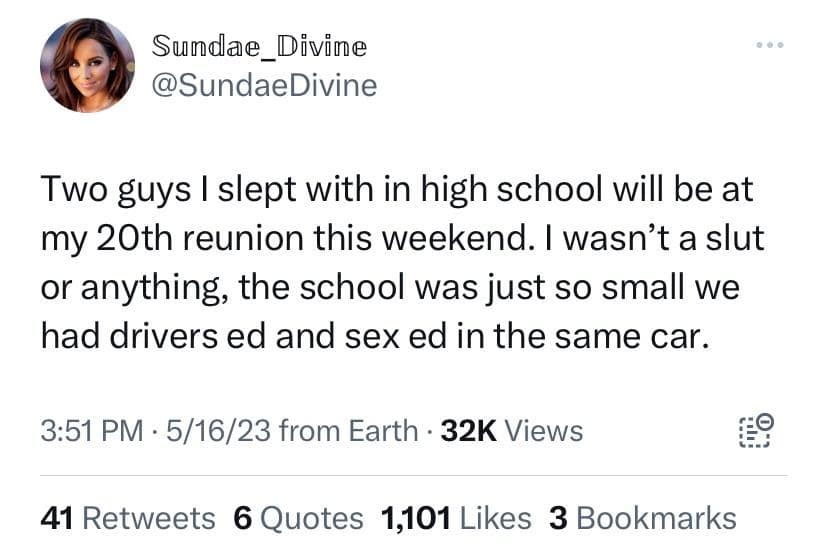Image resolution: width=828 pixels, height=560 pixels.
Task: Open the @SundaeDivine handle link
Action: [x=263, y=86]
